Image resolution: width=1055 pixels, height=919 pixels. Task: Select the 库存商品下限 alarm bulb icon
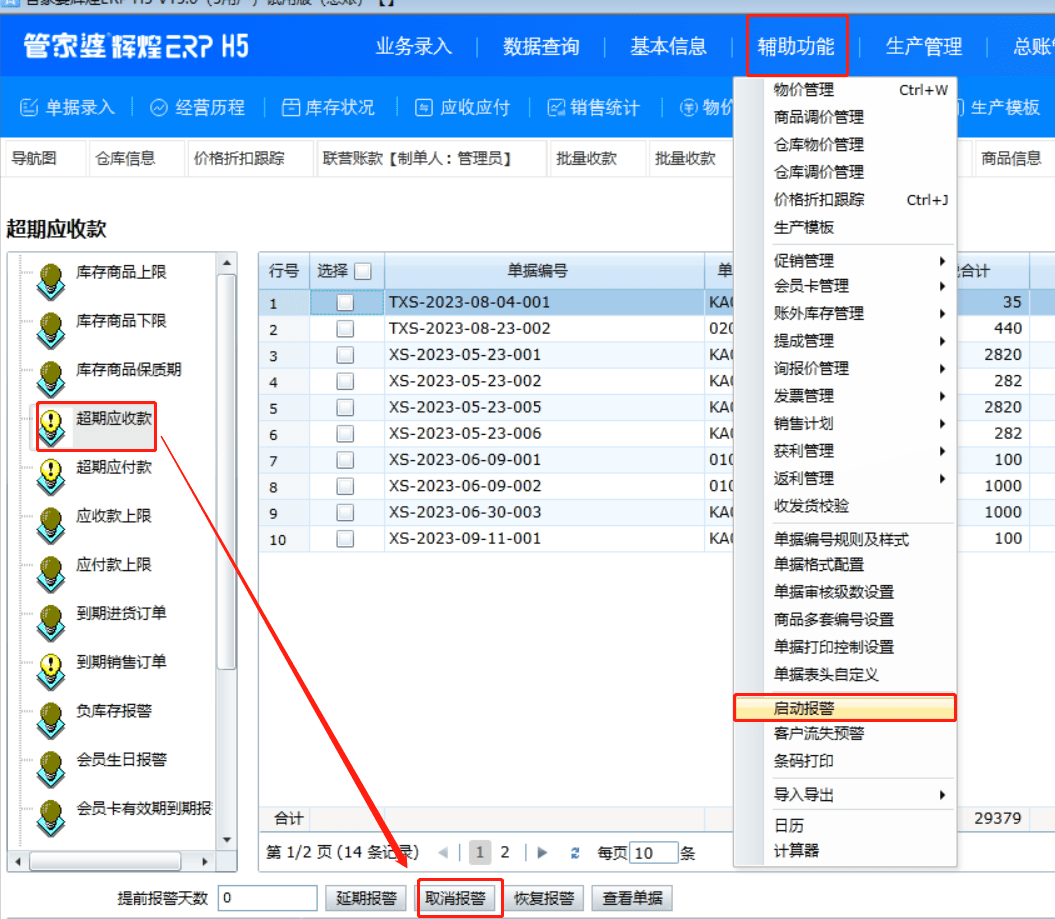click(51, 330)
